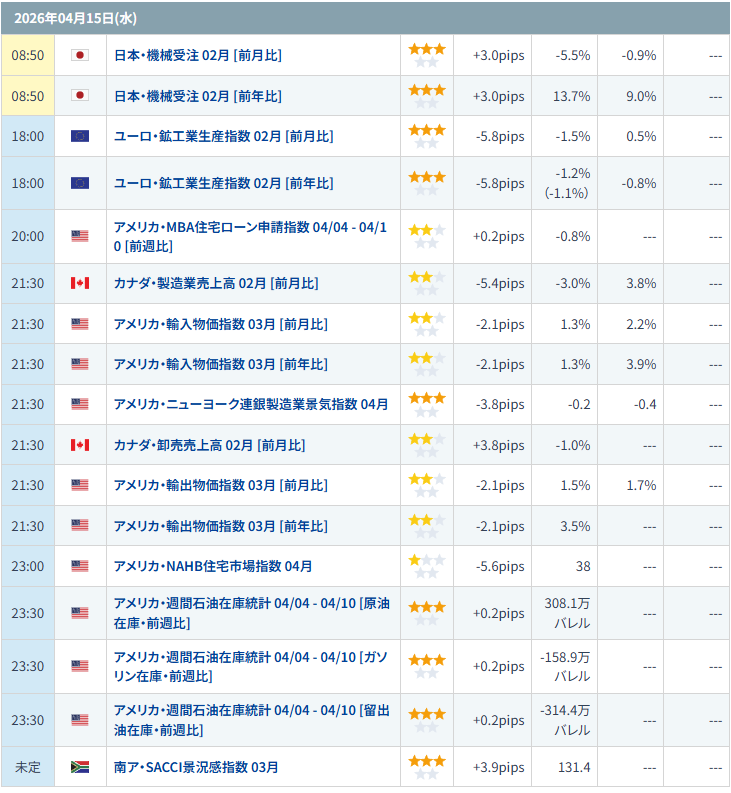Viewport: 731px width, 793px height.
Task: Click US flag beside MBA住宅ローン申請指数
Action: [x=80, y=236]
